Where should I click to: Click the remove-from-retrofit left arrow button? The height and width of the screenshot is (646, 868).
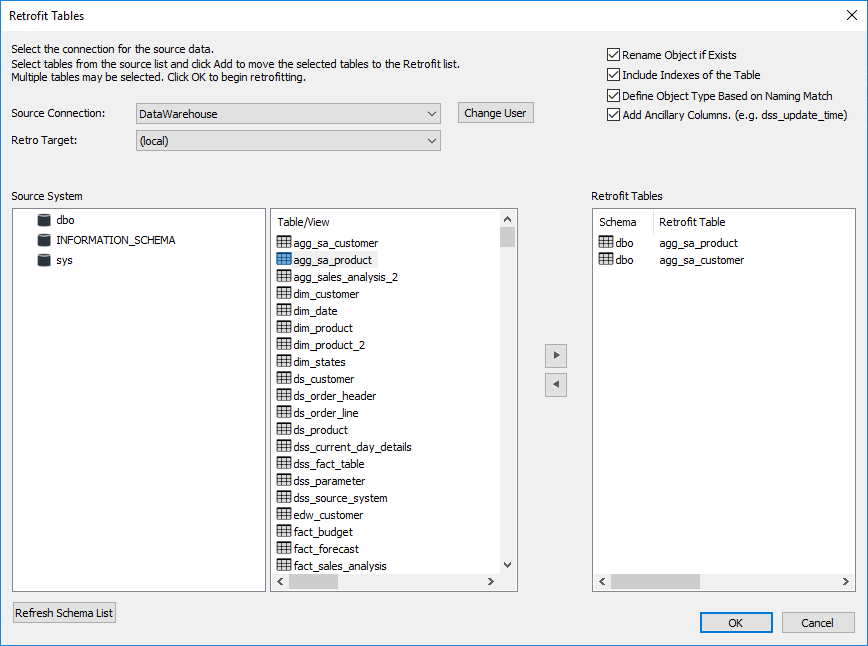point(557,384)
